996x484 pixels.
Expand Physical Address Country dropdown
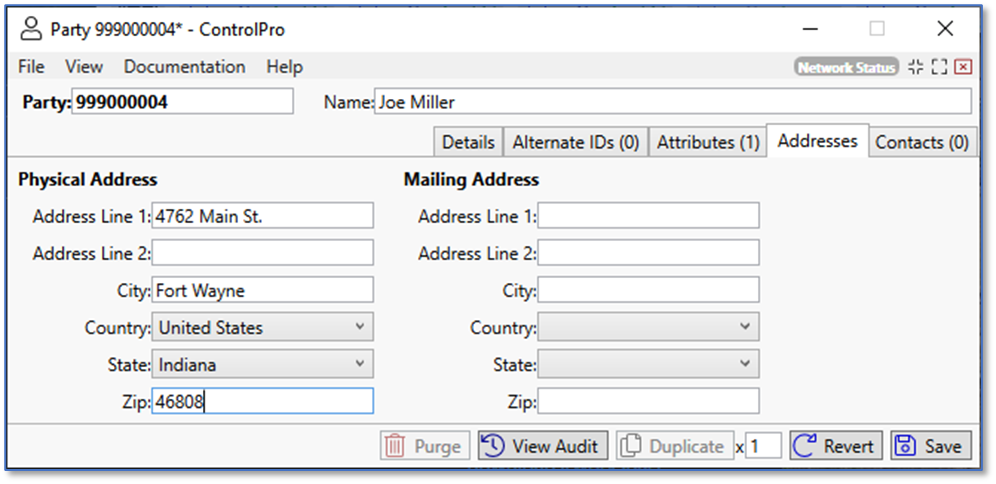[360, 328]
